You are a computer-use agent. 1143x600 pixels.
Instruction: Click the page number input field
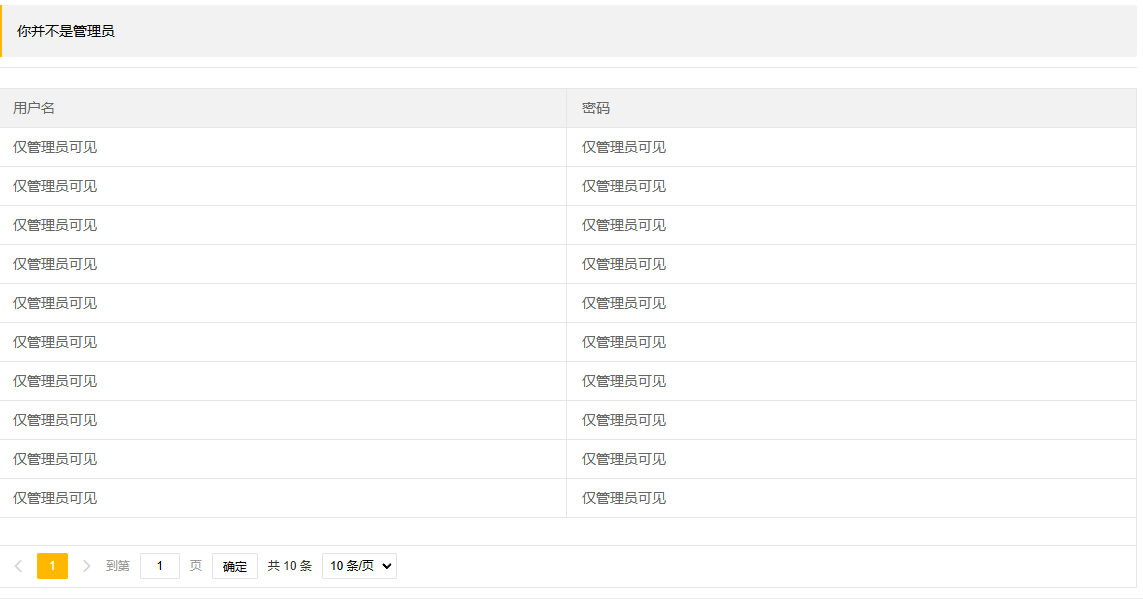pyautogui.click(x=160, y=566)
